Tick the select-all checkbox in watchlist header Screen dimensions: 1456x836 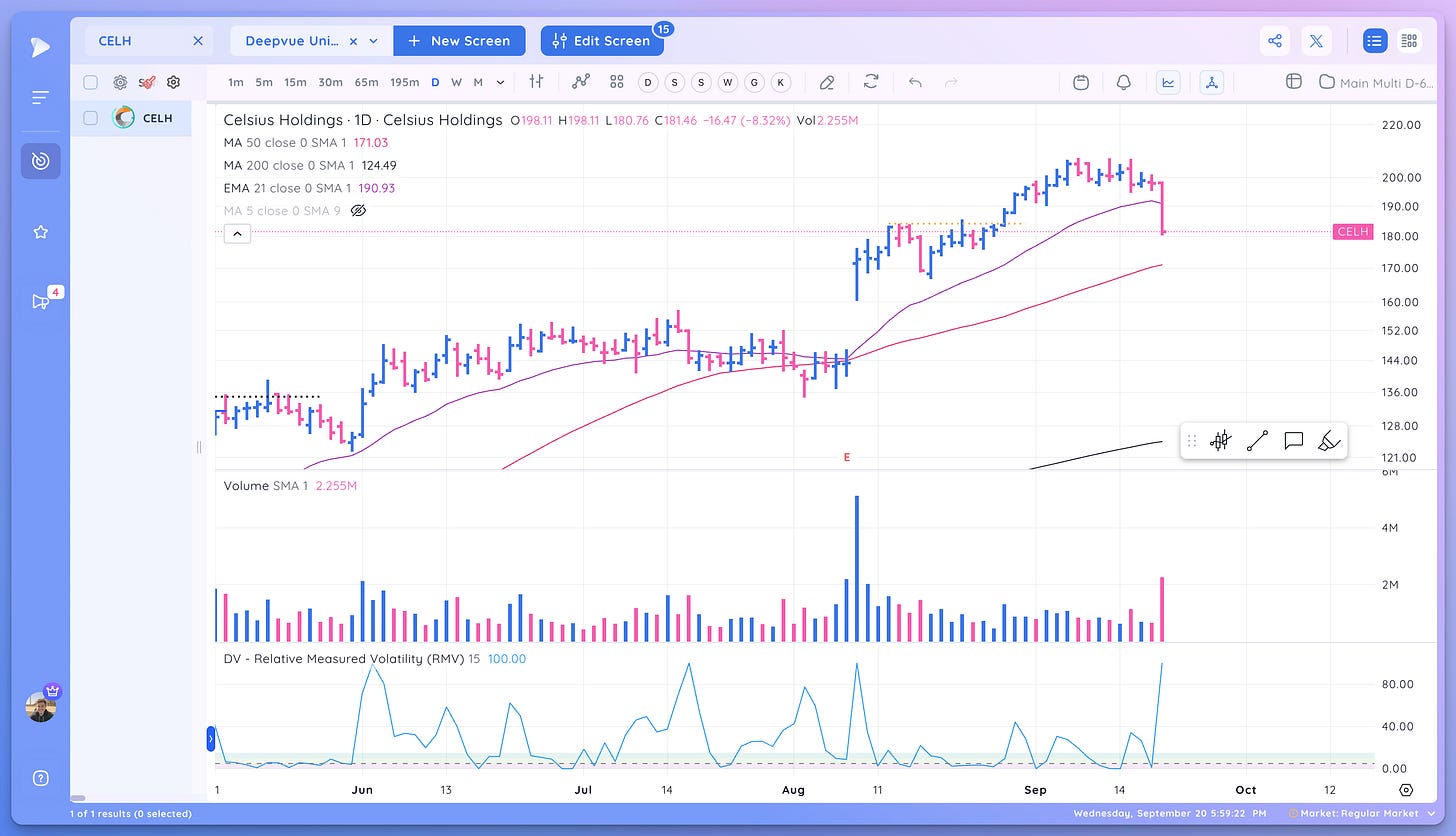coord(90,82)
